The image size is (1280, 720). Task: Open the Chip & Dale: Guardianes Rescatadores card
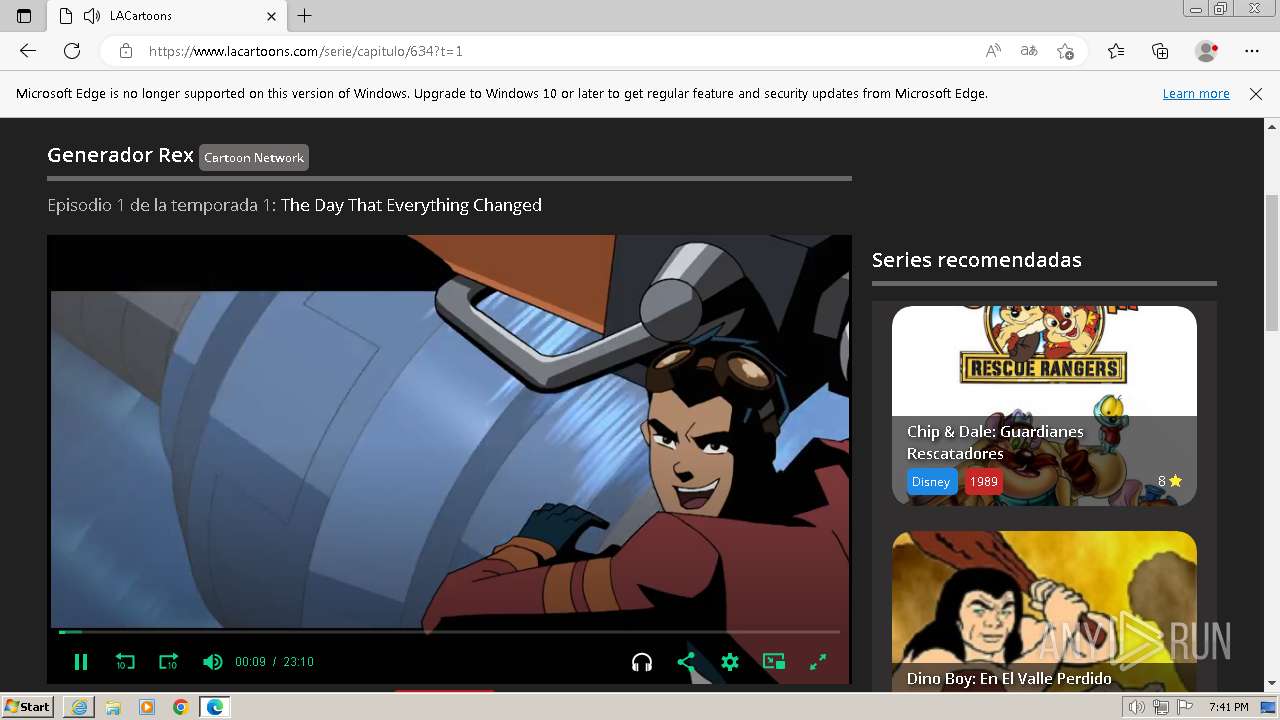(x=1044, y=405)
